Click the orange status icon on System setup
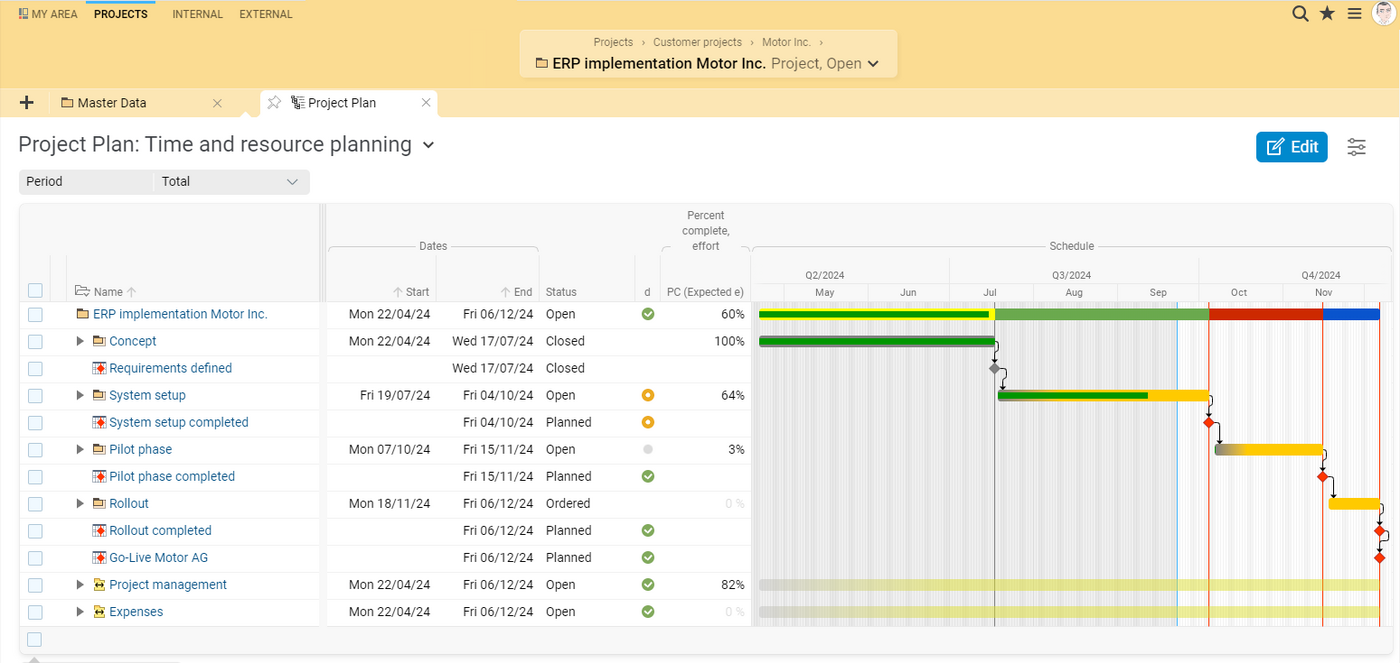1400x663 pixels. 648,395
